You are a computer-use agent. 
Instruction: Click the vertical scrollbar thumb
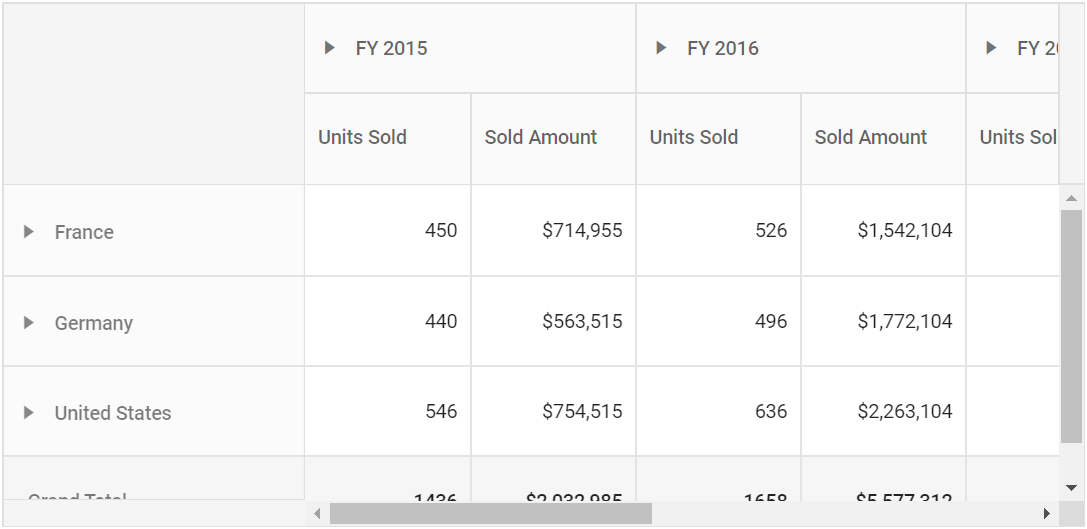pyautogui.click(x=1071, y=326)
